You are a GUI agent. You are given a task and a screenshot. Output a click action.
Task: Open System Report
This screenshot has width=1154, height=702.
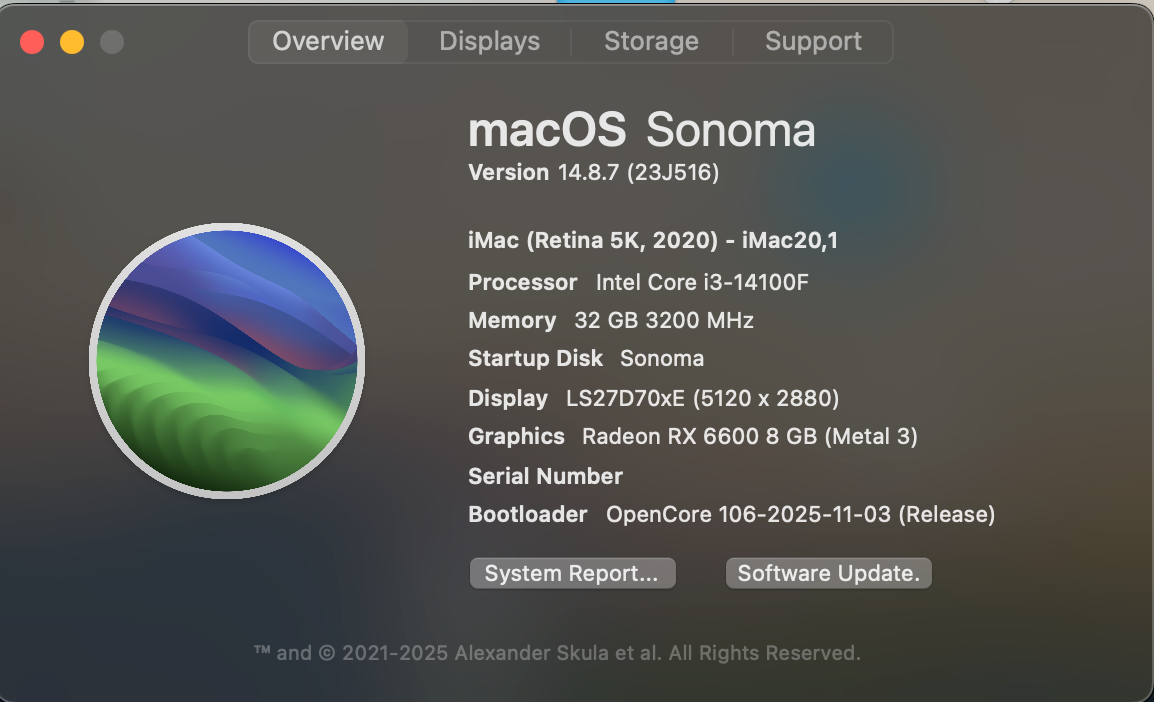(572, 574)
